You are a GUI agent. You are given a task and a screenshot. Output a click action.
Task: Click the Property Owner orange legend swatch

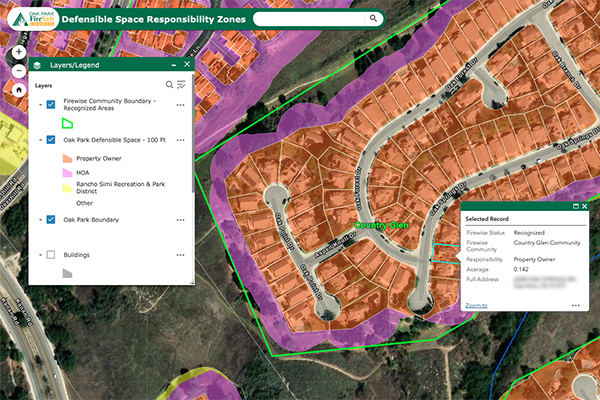[x=66, y=159]
